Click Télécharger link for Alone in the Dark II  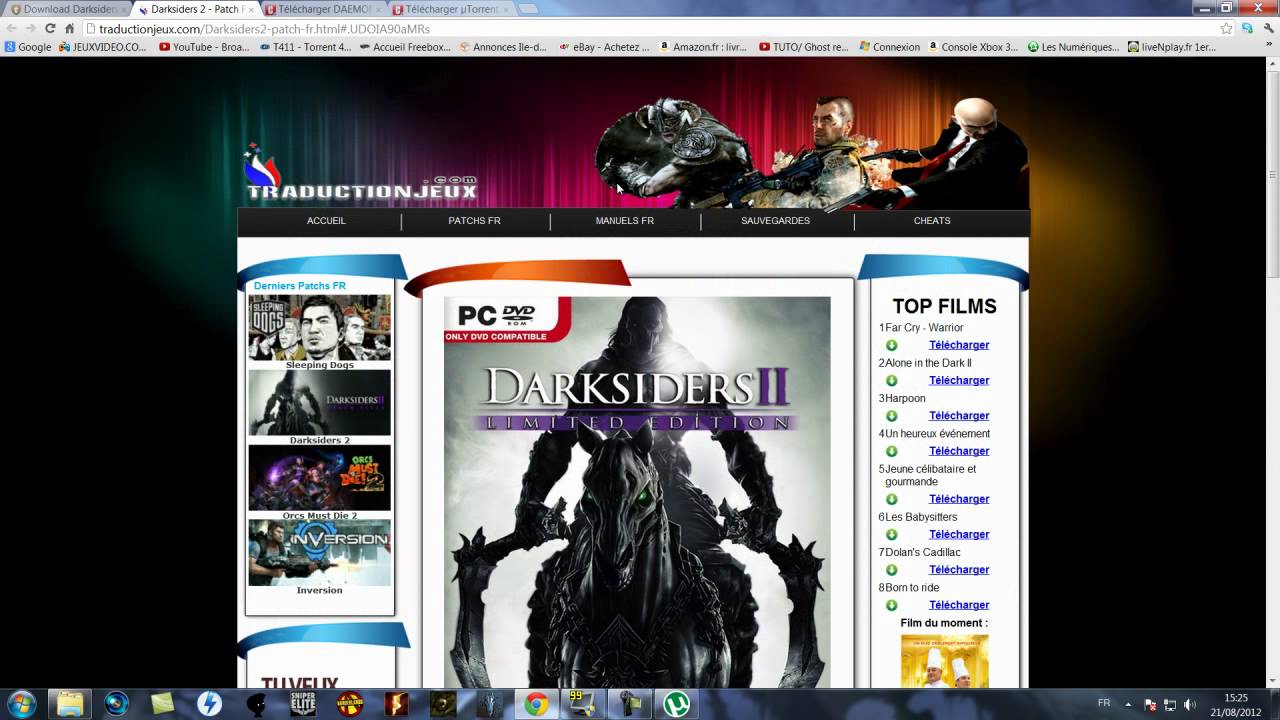click(x=959, y=380)
